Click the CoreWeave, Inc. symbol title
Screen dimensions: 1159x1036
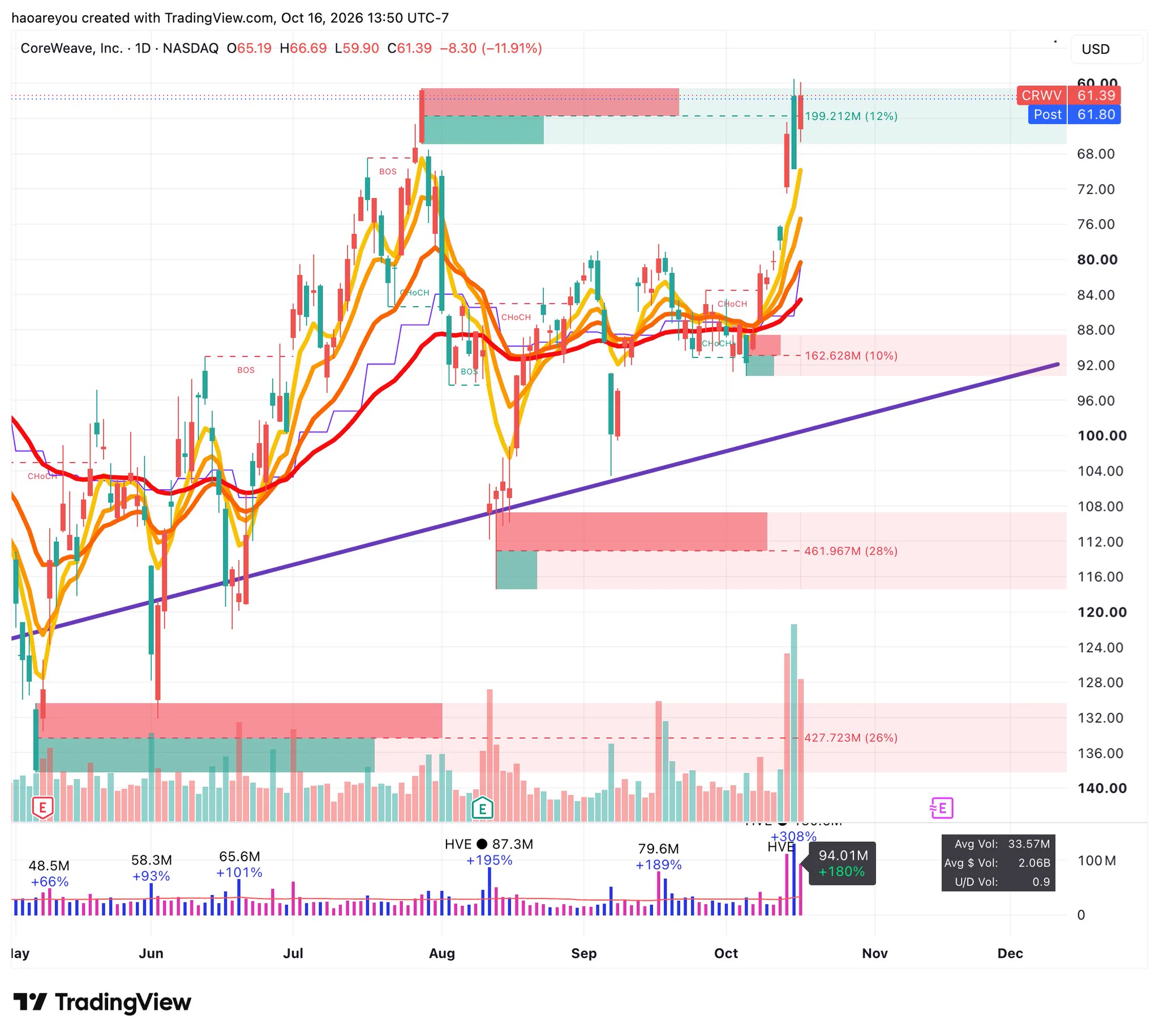[72, 48]
